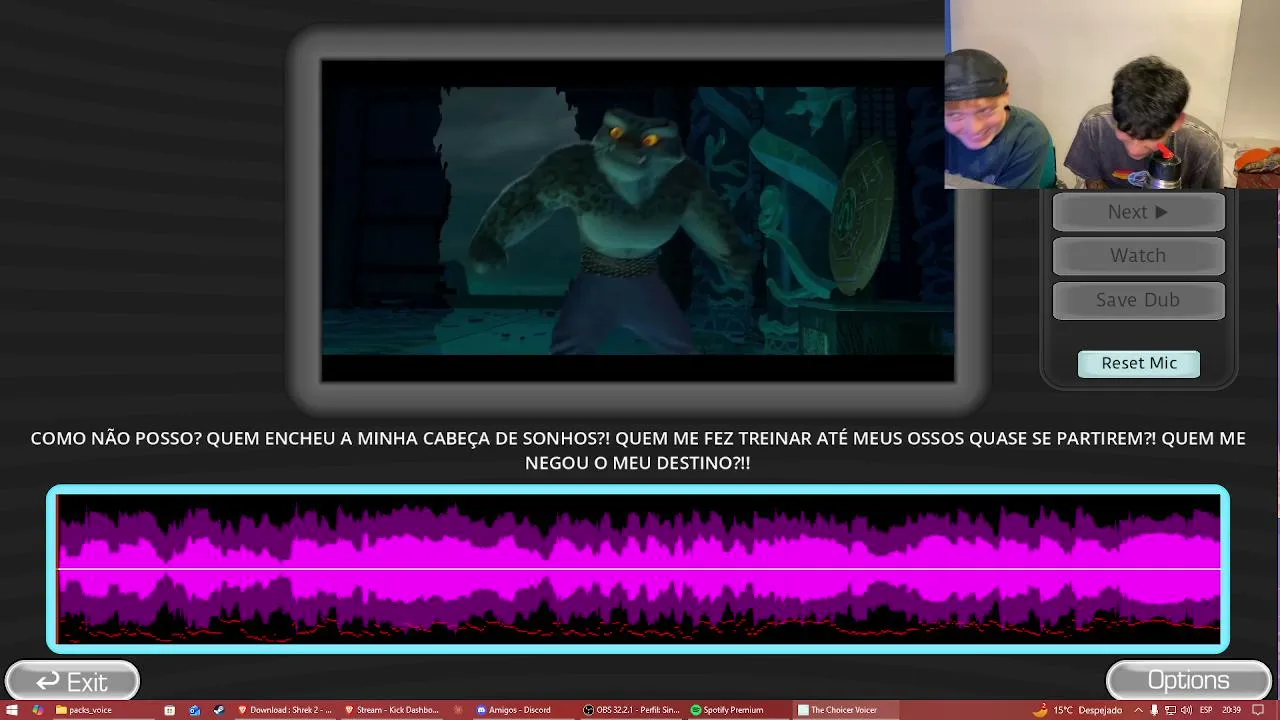Switch the ESP input language indicator
The width and height of the screenshot is (1280, 720).
tap(1206, 710)
